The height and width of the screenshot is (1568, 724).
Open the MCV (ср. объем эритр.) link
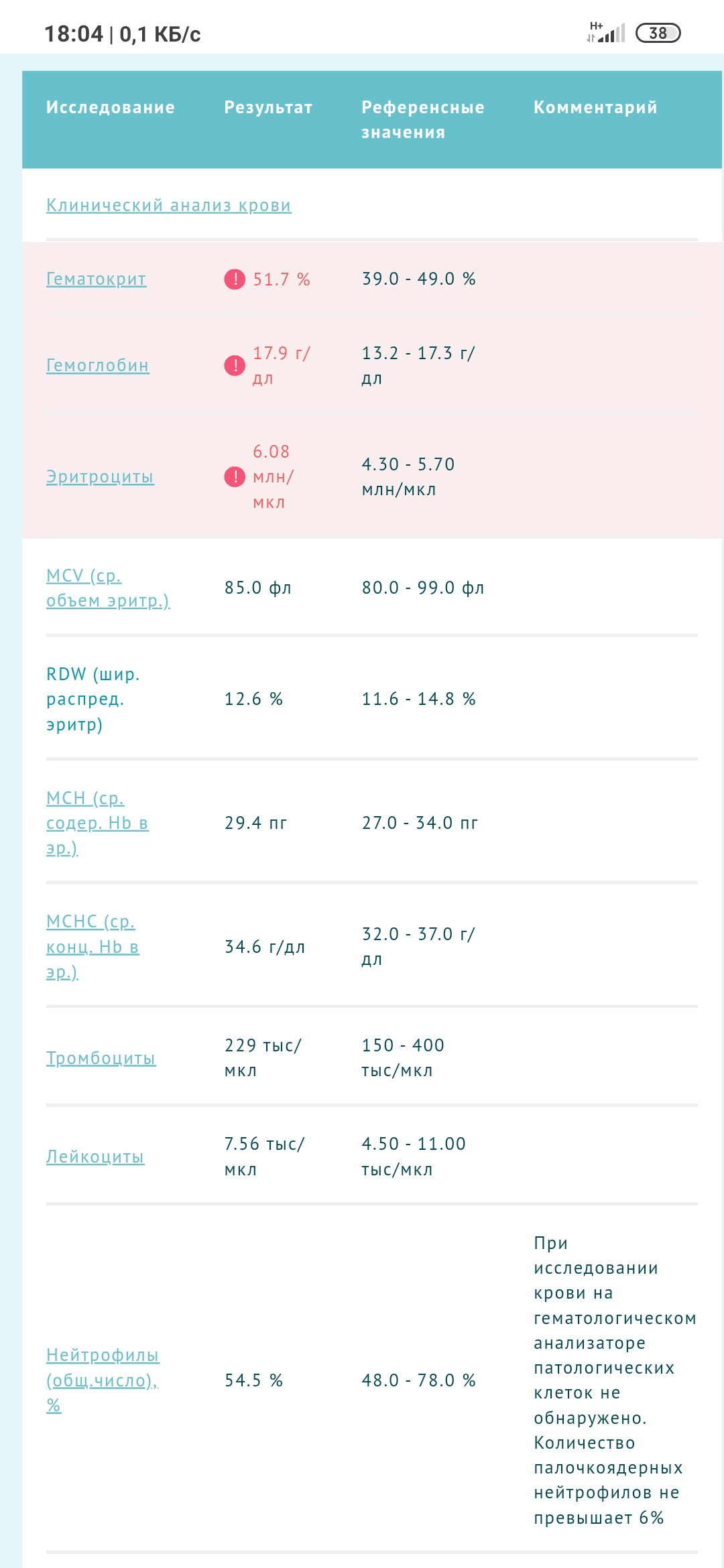107,588
